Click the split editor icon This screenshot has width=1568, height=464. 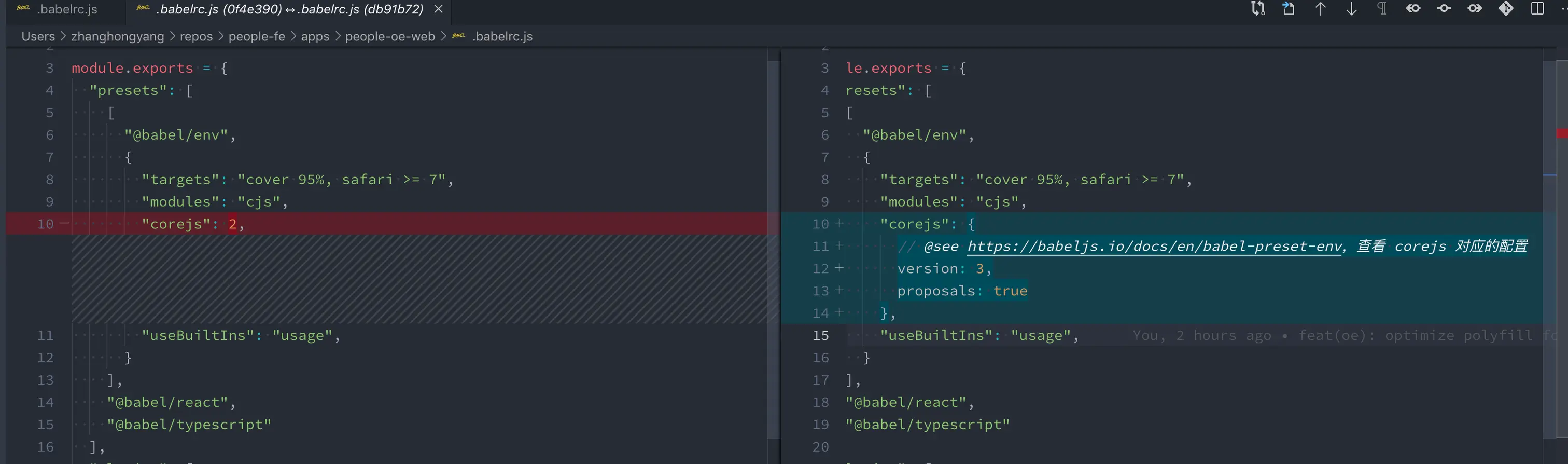[1537, 8]
